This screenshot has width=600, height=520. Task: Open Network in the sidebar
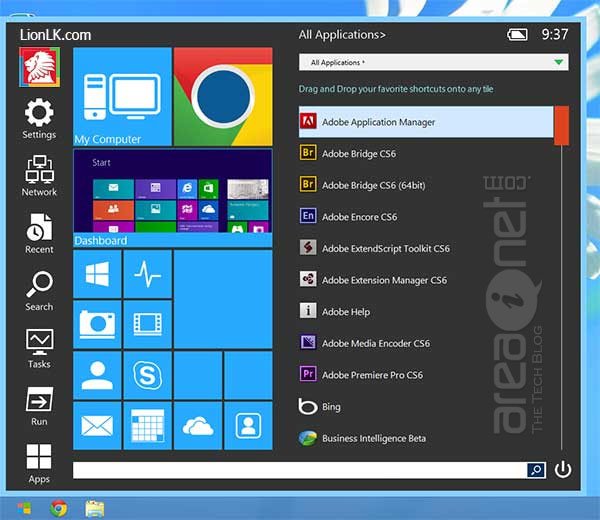(x=39, y=176)
